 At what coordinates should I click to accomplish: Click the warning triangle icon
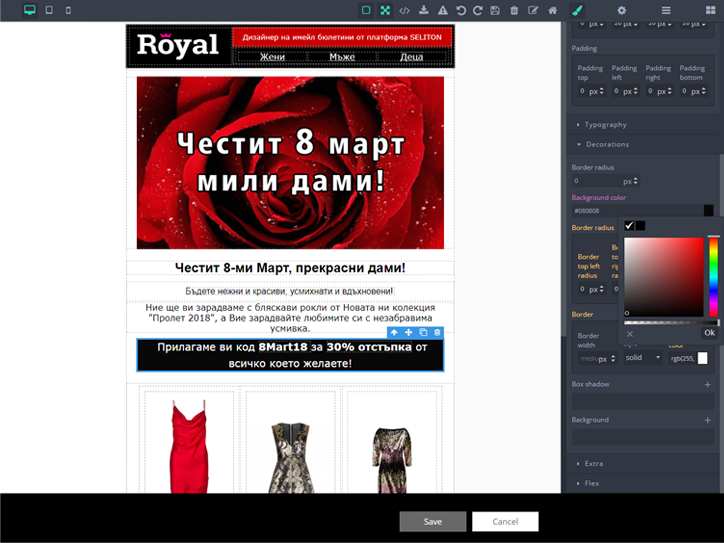(442, 10)
